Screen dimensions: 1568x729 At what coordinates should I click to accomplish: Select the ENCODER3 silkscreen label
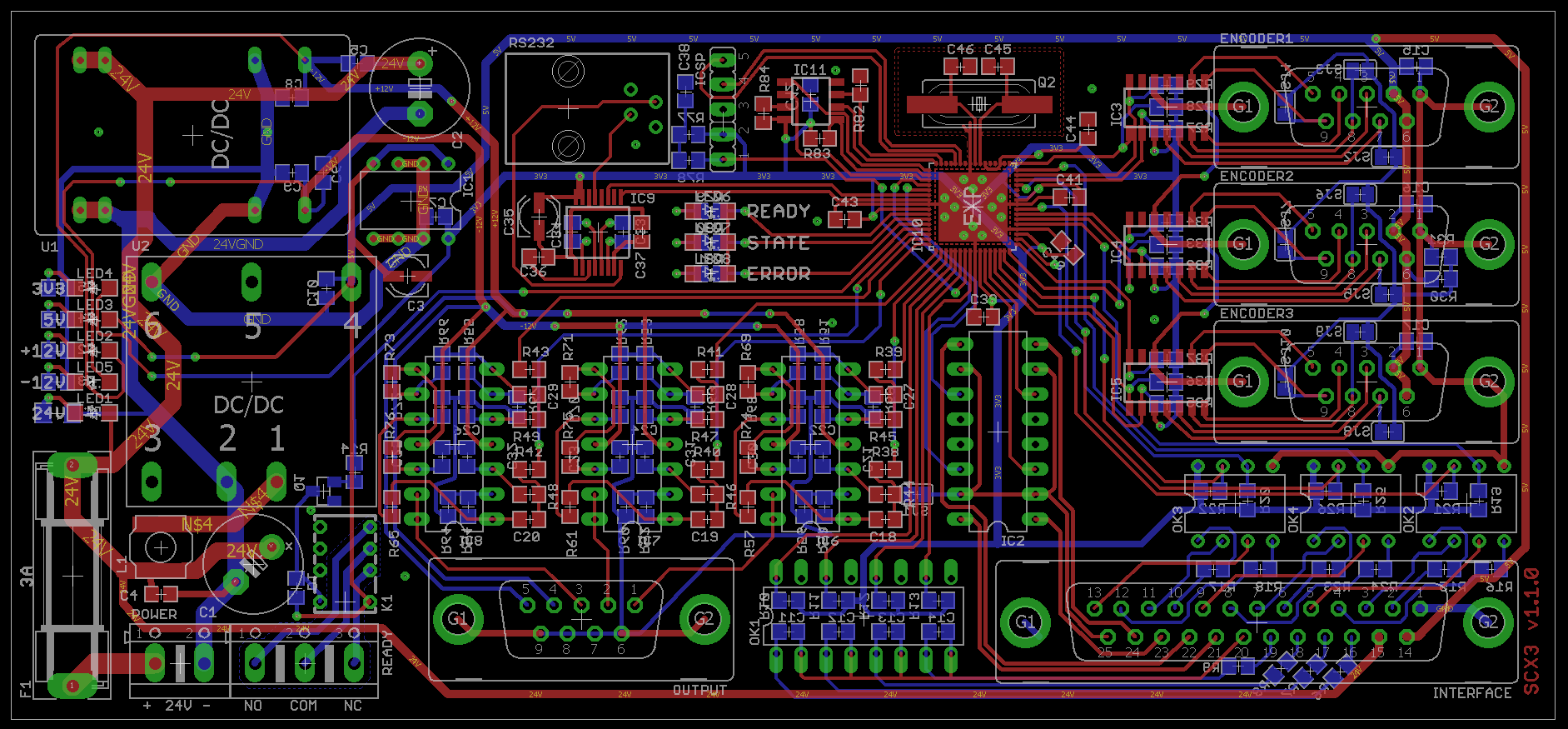tap(1257, 314)
